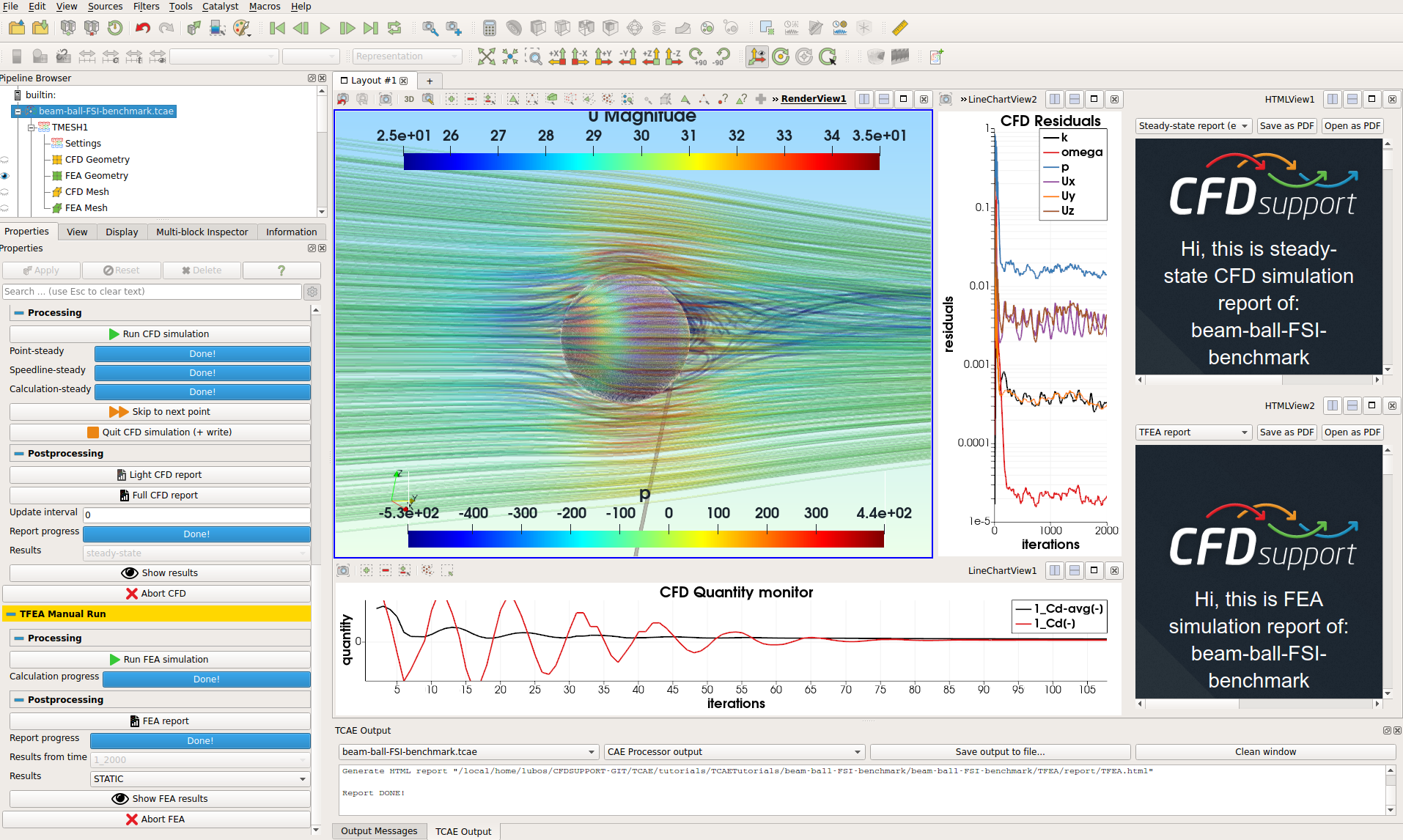Click the Undo red arrow icon

point(142,28)
